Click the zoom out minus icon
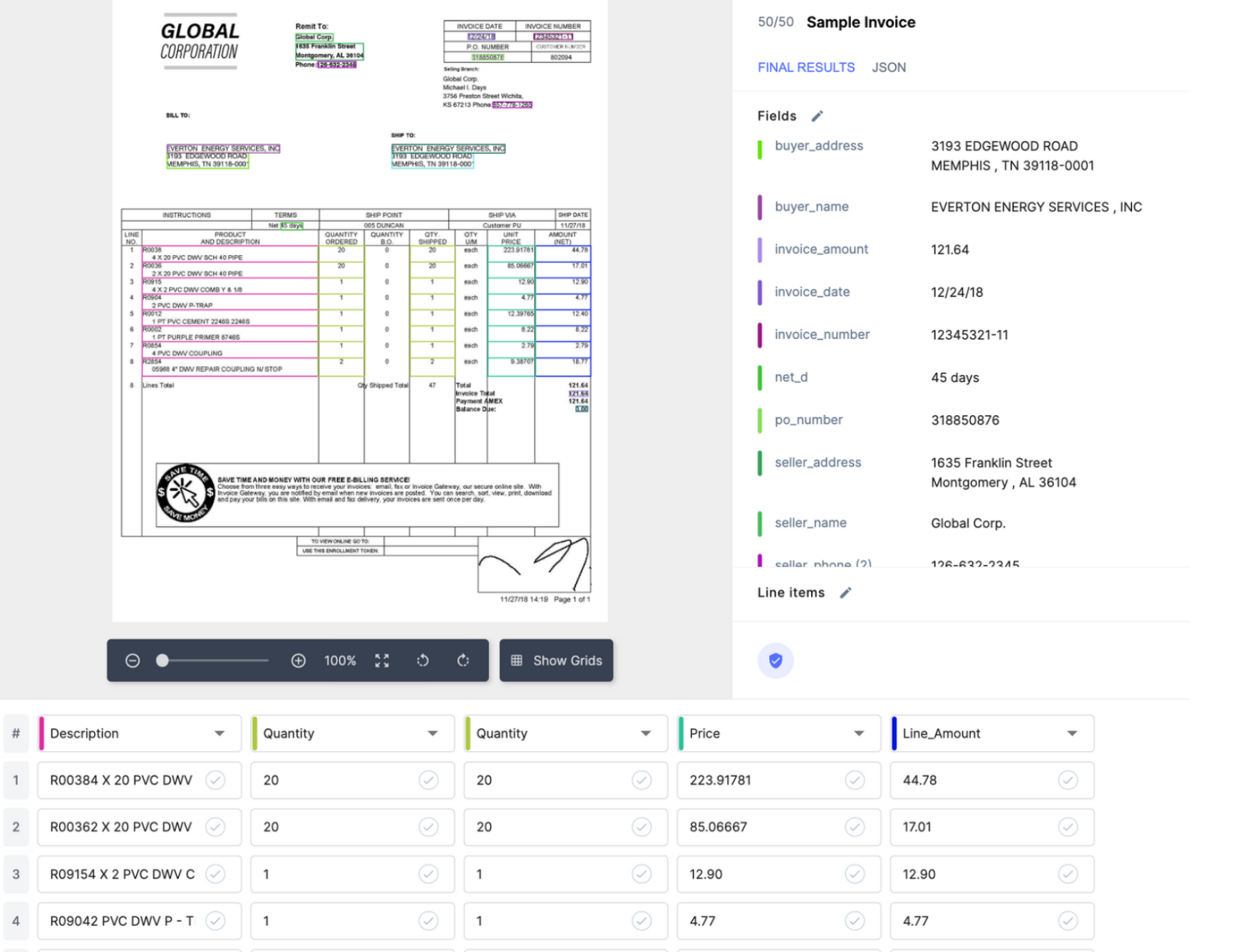The image size is (1253, 952). (x=133, y=661)
